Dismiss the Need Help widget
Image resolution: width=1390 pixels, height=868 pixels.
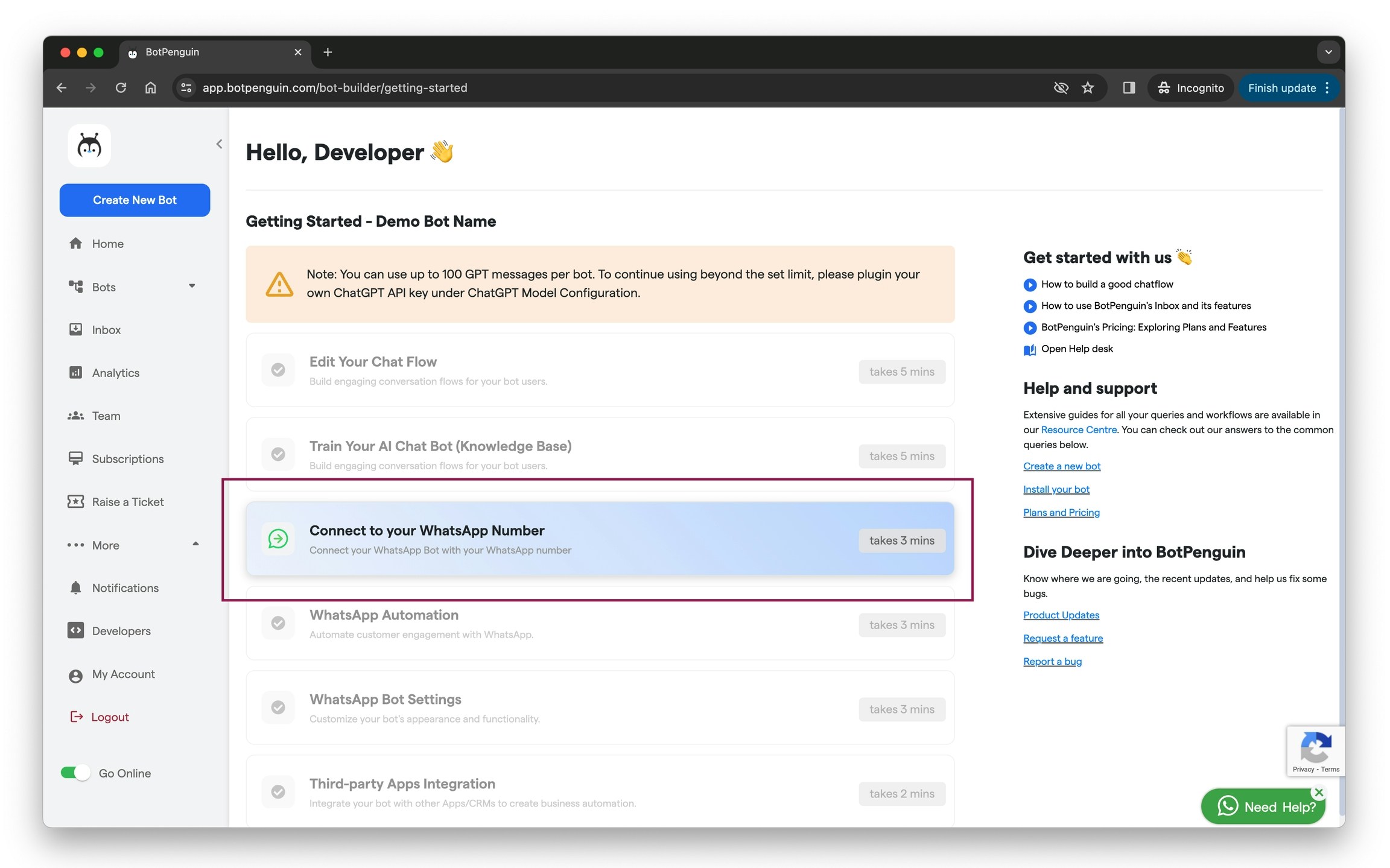[1319, 793]
